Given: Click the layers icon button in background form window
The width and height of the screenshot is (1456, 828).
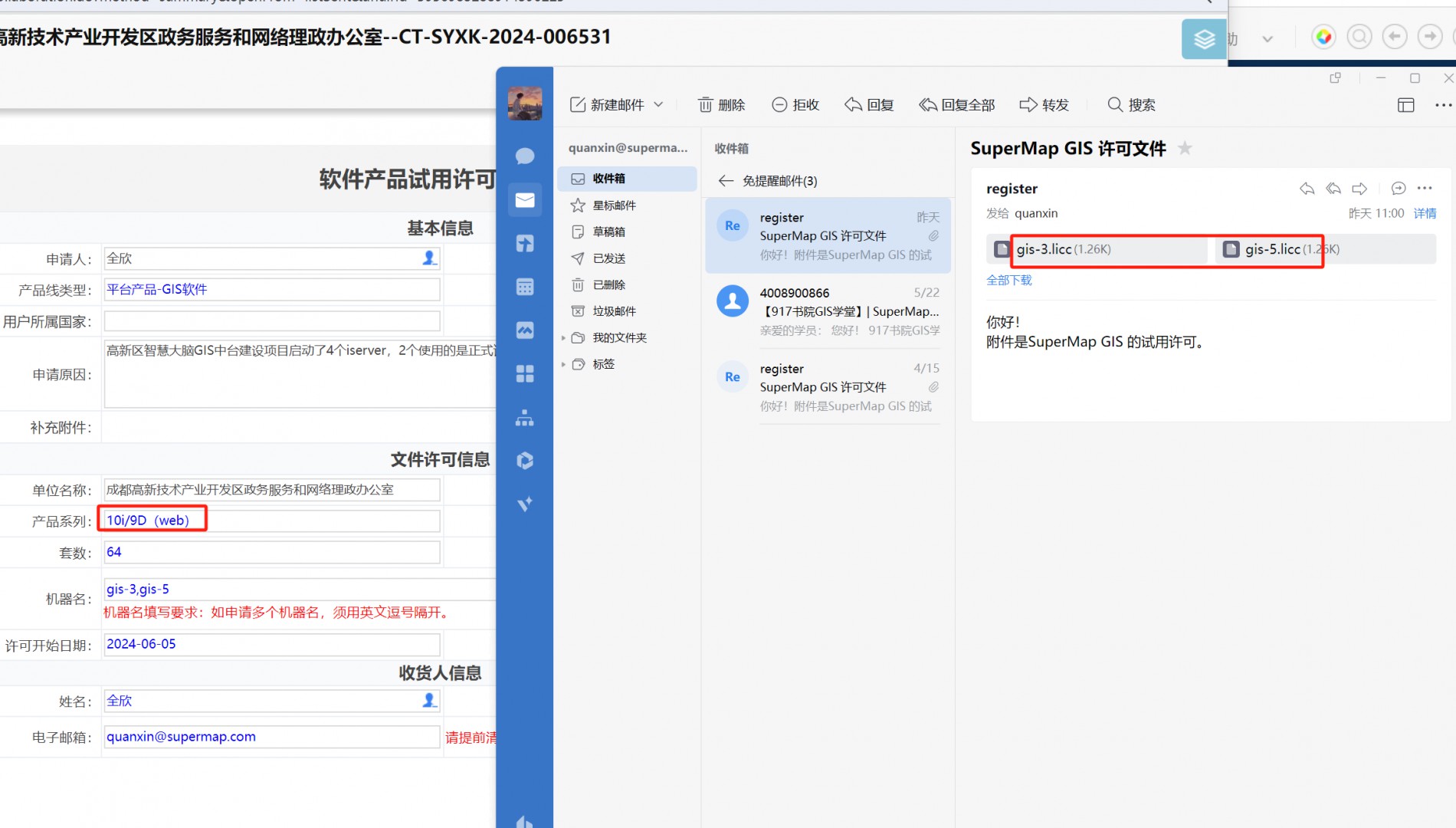Looking at the screenshot, I should point(1204,39).
